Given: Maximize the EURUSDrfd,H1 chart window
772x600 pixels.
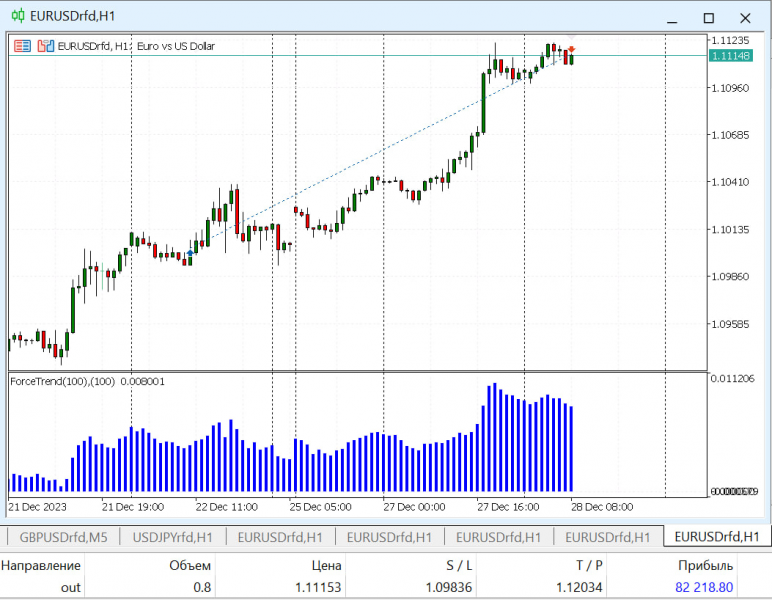Looking at the screenshot, I should click(x=708, y=18).
